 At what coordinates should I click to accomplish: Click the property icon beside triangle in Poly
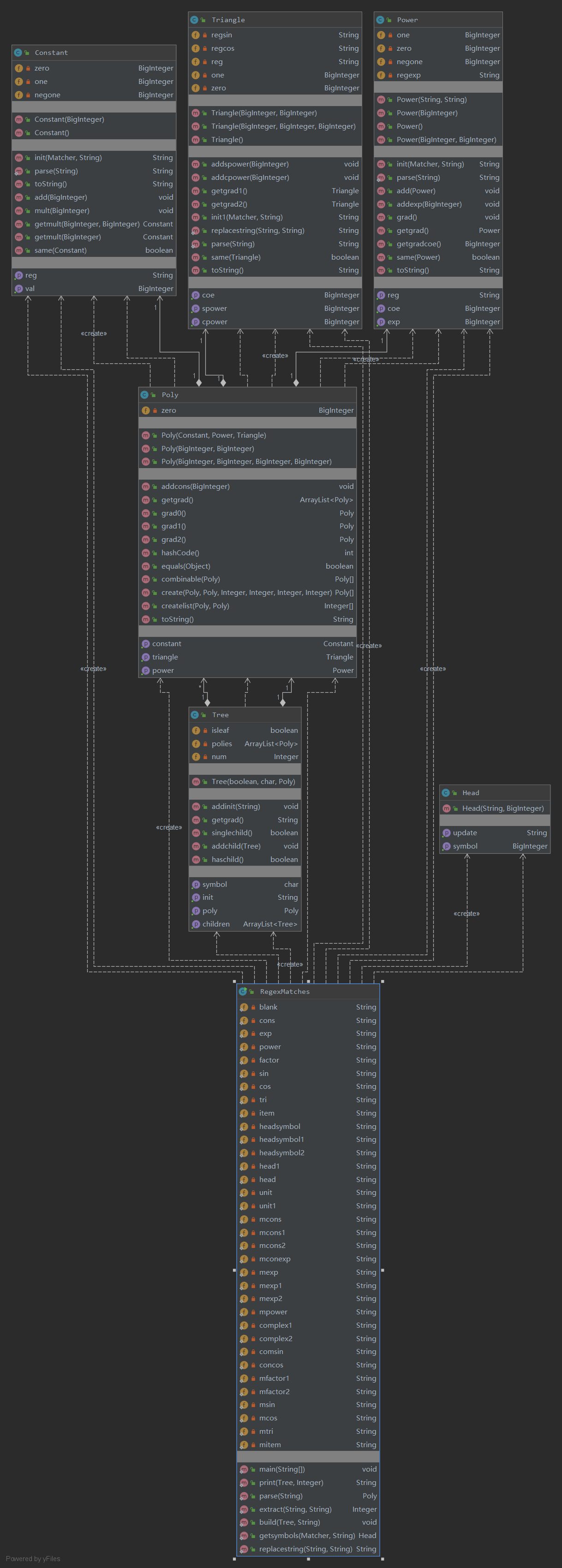coord(145,657)
